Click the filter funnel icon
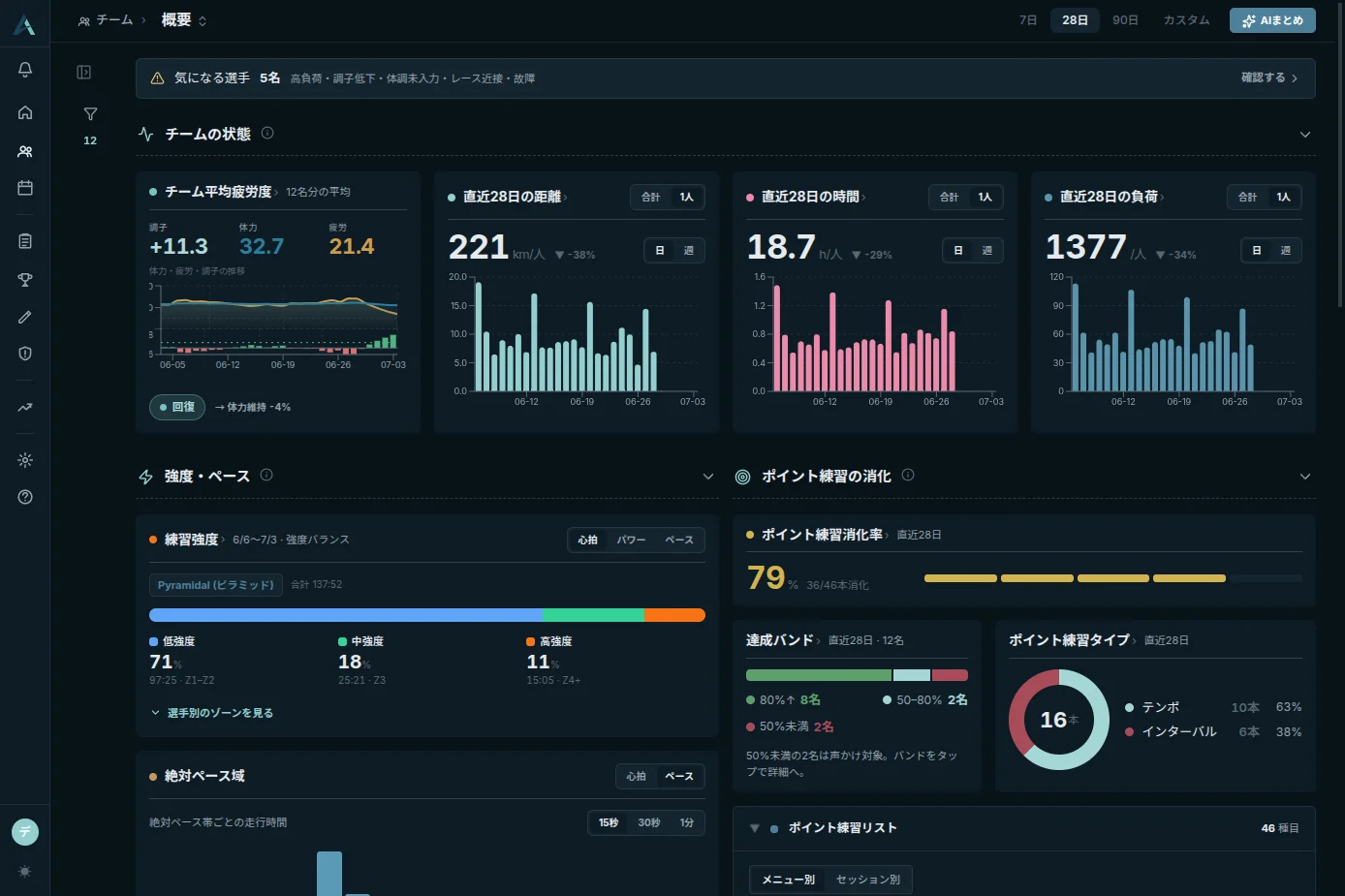 [90, 114]
